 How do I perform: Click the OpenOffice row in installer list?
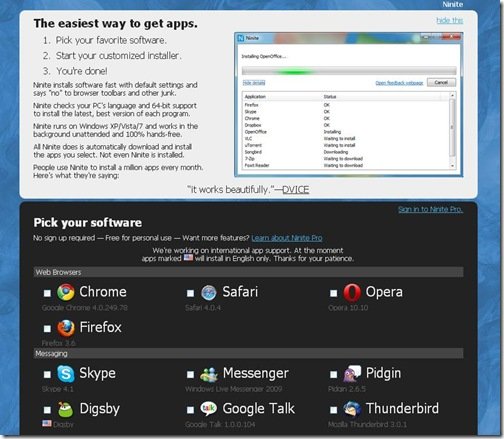(x=347, y=132)
